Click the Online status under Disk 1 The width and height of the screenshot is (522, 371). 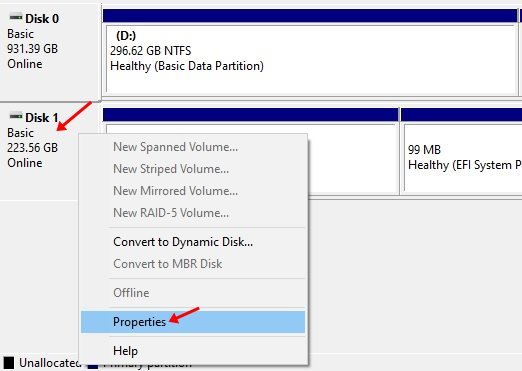(x=25, y=163)
